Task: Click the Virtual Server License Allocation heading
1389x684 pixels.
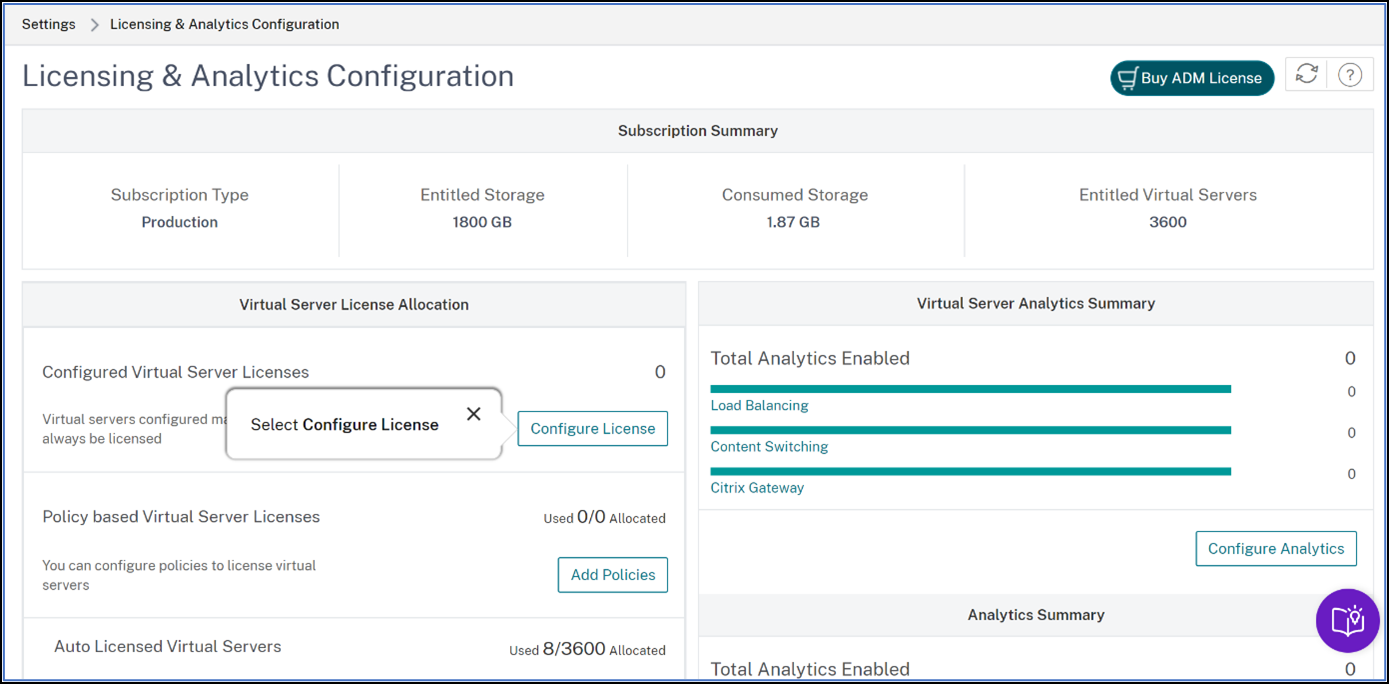Action: [x=354, y=304]
